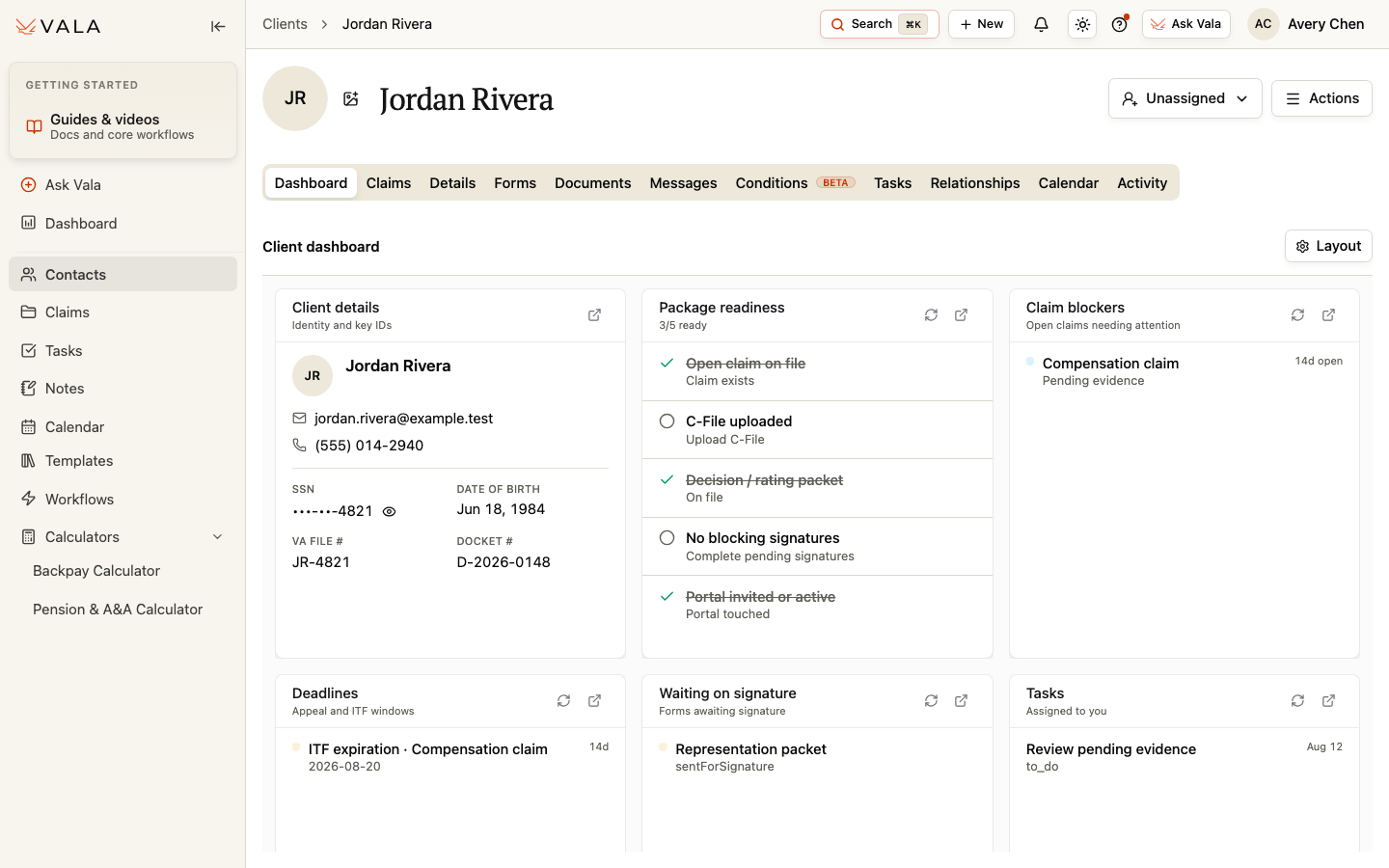1389x868 pixels.
Task: Switch to the Claims tab
Action: click(389, 183)
